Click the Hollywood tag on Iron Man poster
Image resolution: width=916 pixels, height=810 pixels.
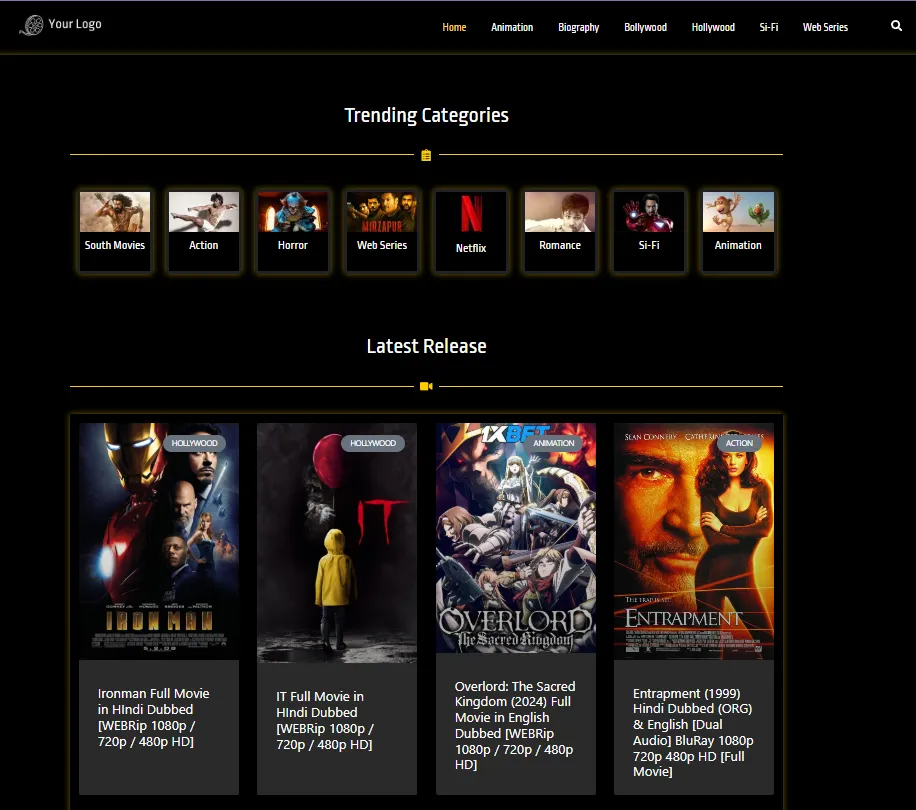195,443
